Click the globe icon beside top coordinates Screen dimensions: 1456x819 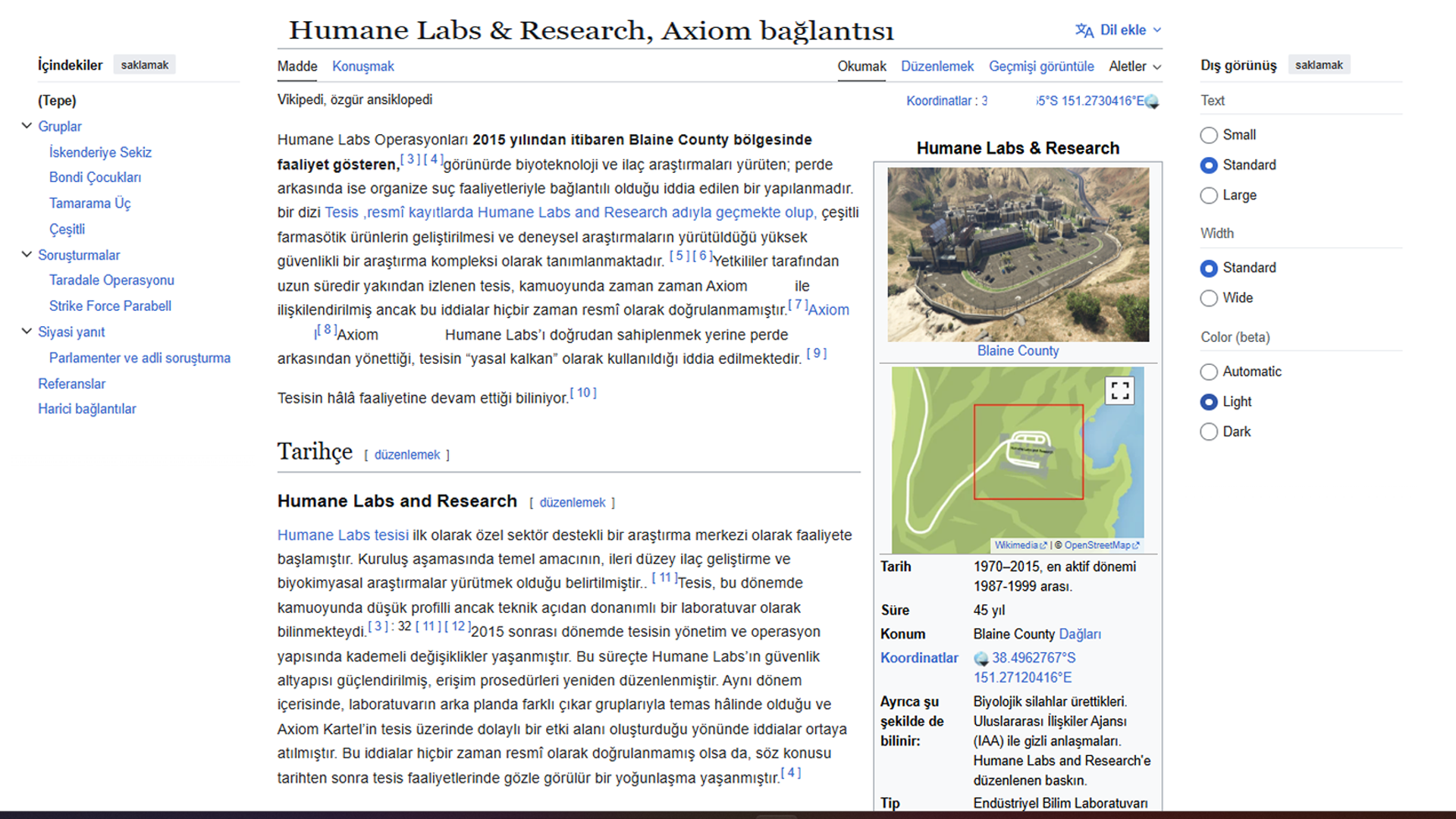pyautogui.click(x=1152, y=102)
